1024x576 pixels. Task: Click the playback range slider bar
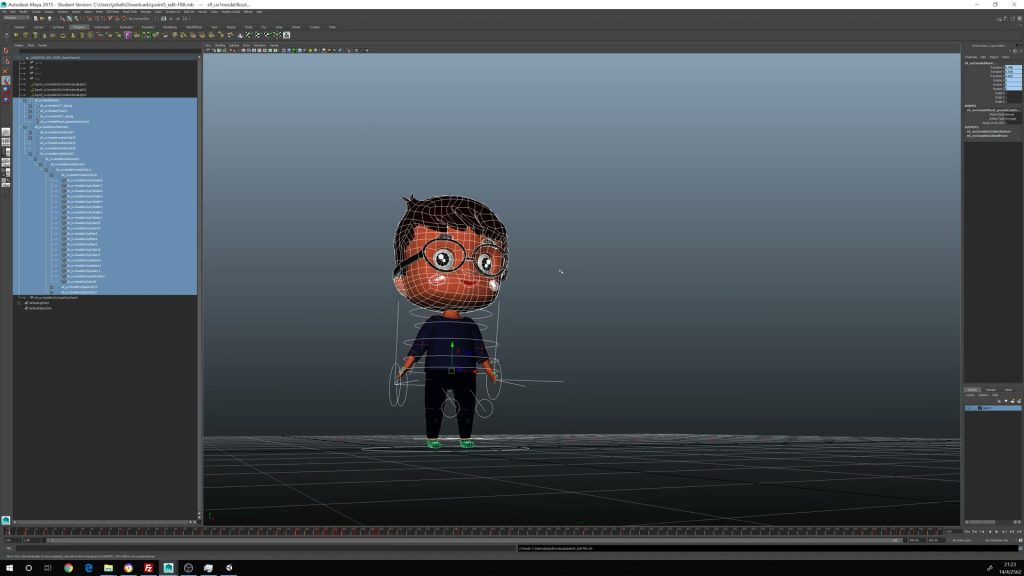pyautogui.click(x=473, y=540)
